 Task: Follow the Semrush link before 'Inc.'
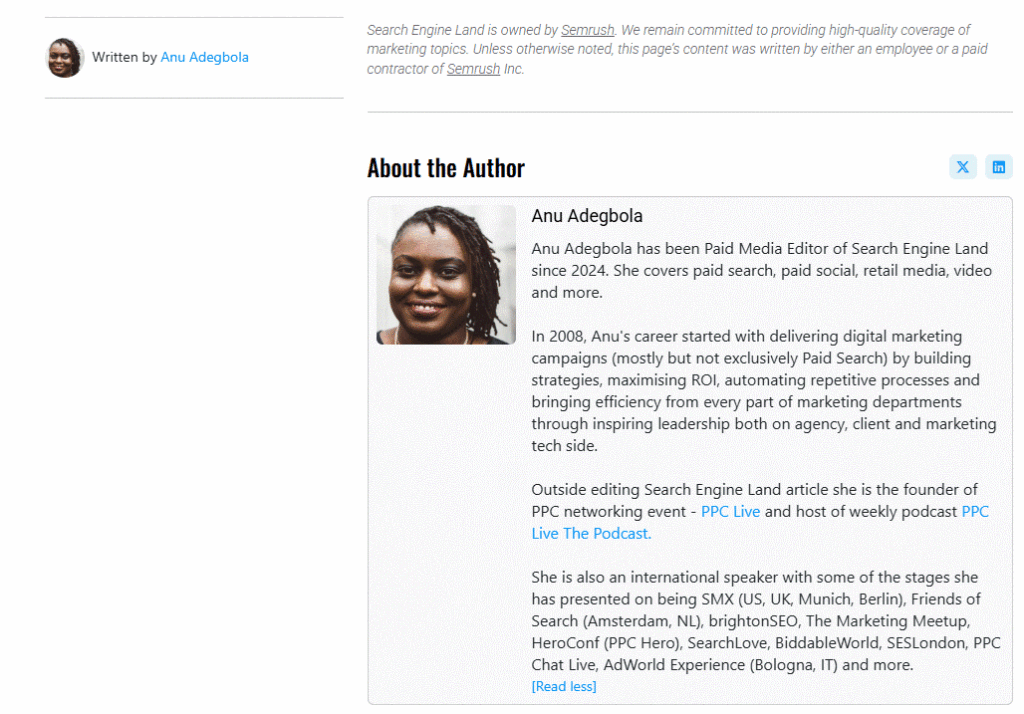[x=473, y=69]
